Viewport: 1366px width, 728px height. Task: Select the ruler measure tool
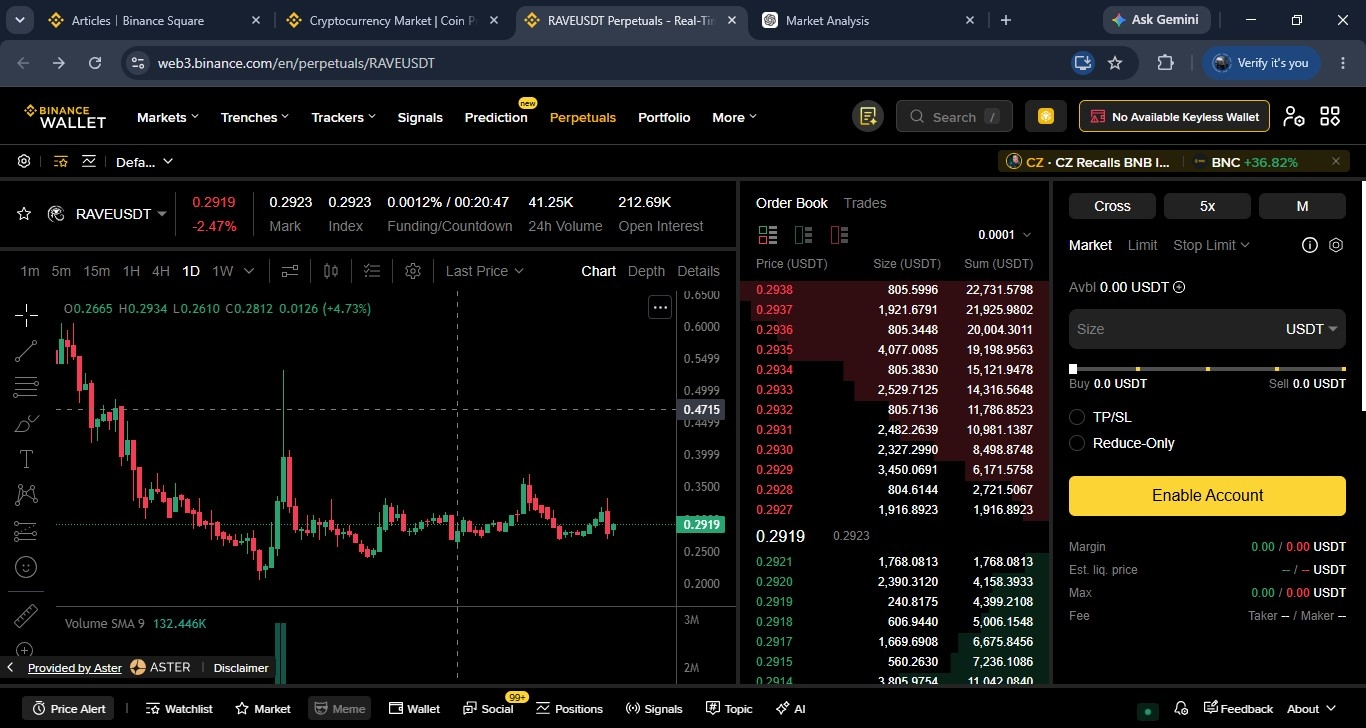[x=26, y=615]
